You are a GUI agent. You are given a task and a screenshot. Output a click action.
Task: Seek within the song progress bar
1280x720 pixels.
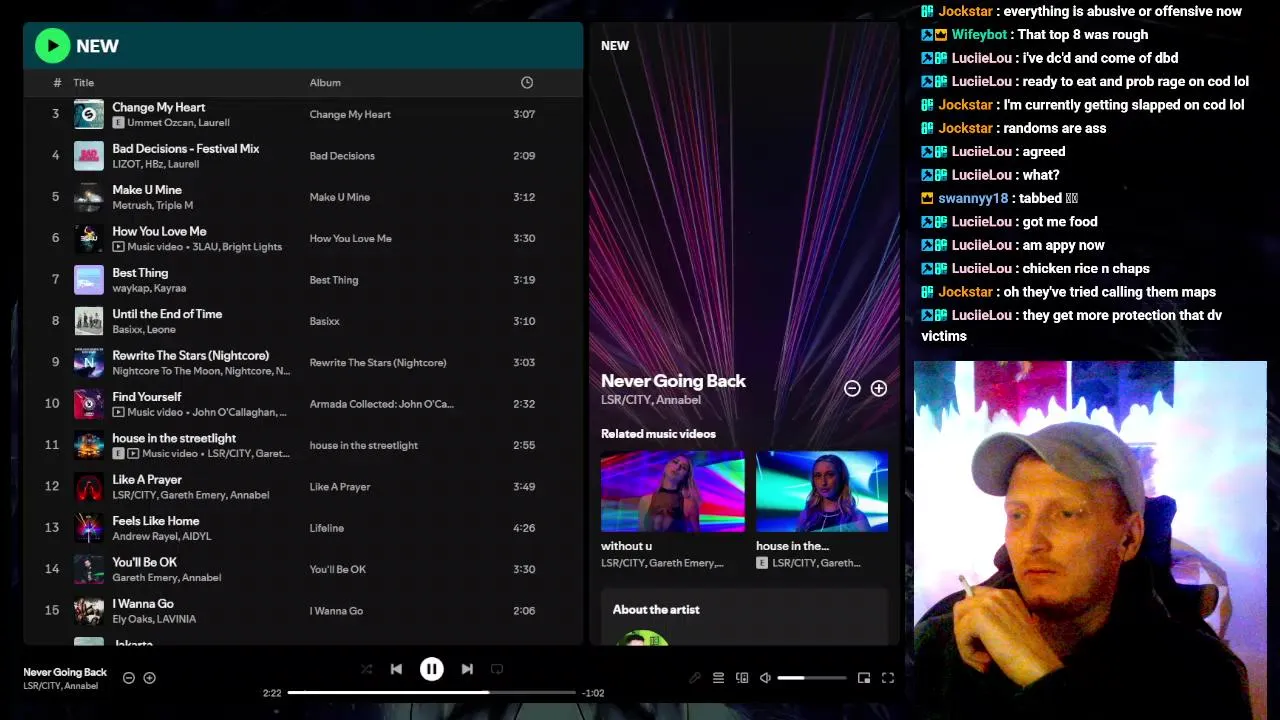pos(431,692)
